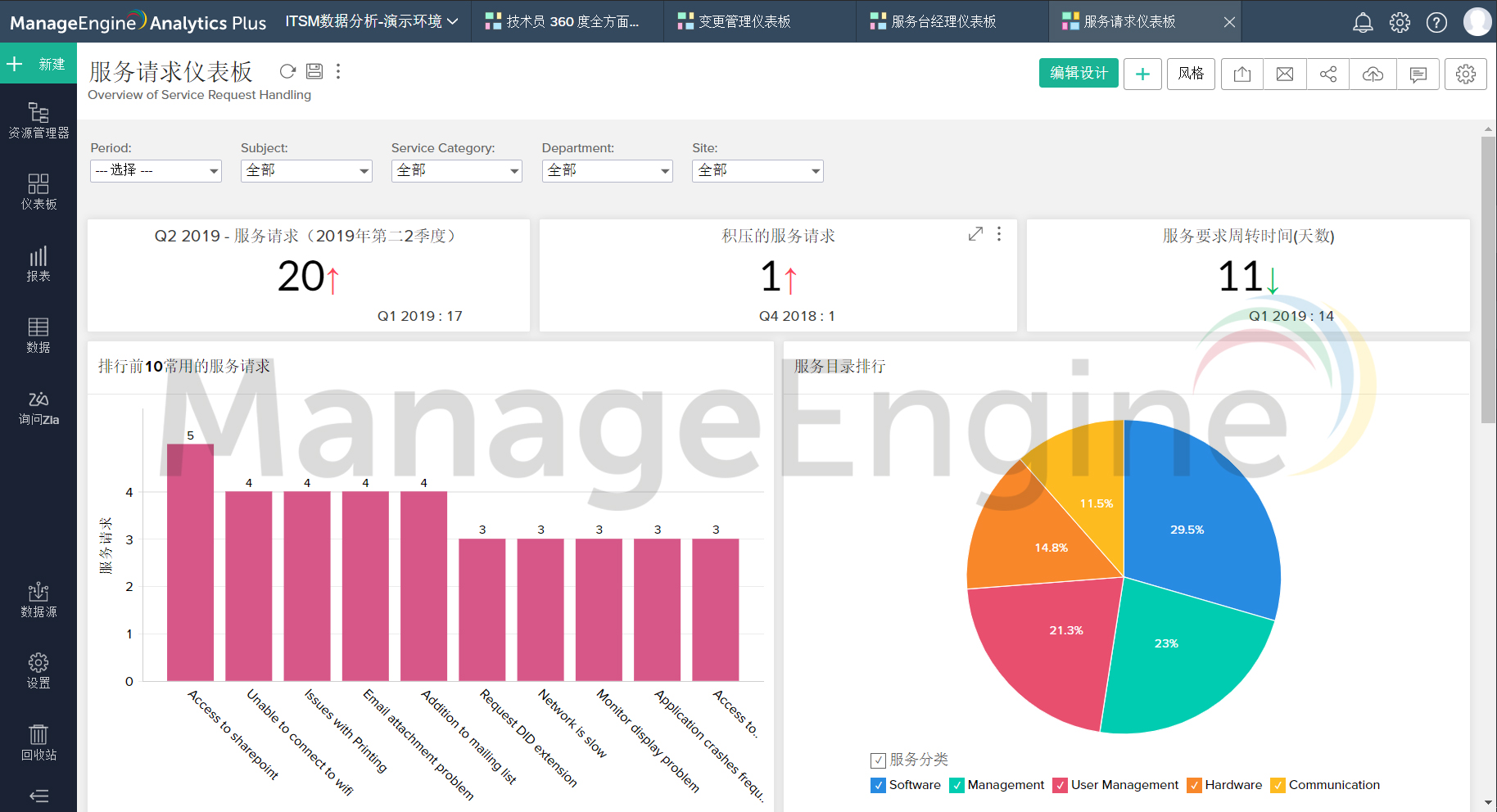Click the green plus add button
This screenshot has width=1497, height=812.
[1142, 74]
